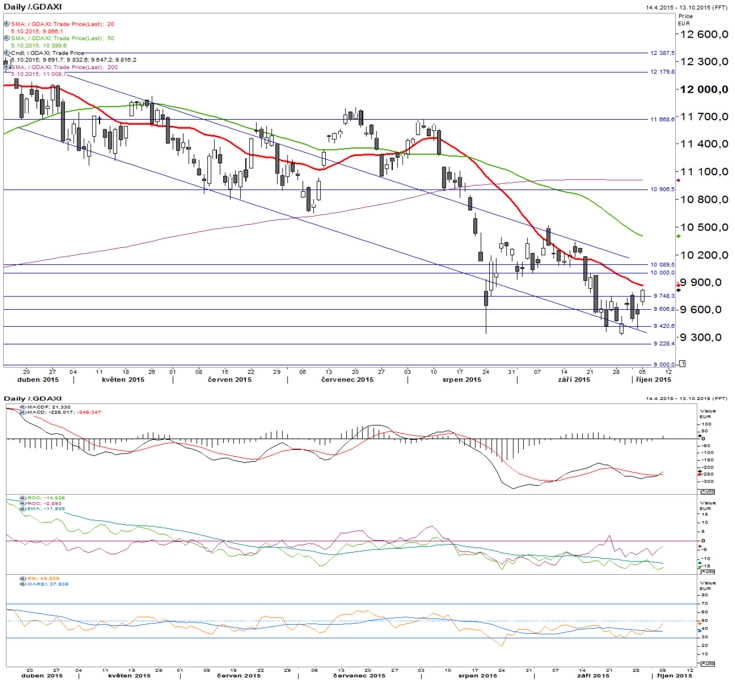Viewport: 735px width, 683px height.
Task: Toggle the green ROC 14 series icon
Action: 23,498
